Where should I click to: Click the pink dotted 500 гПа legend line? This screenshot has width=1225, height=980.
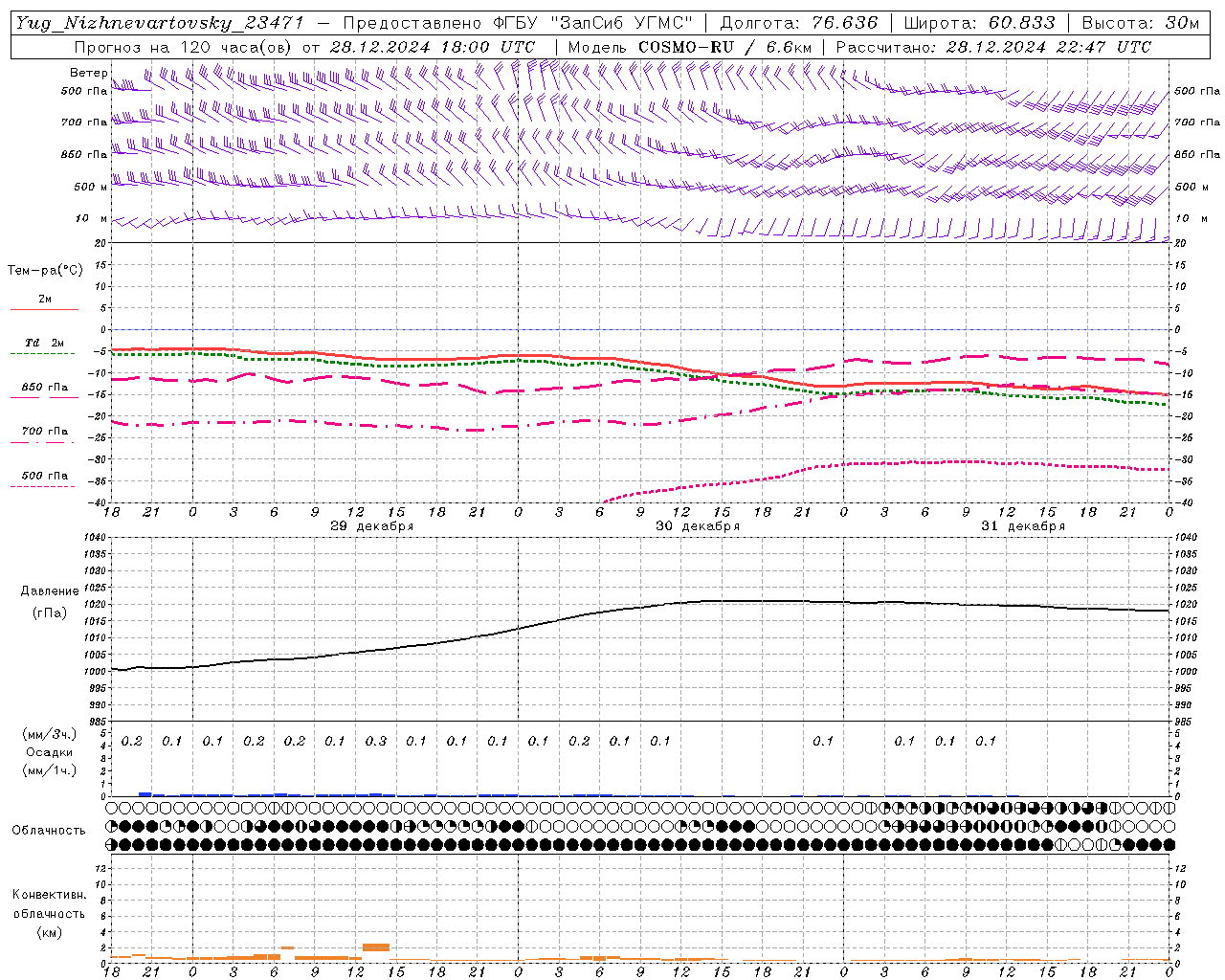pos(43,487)
